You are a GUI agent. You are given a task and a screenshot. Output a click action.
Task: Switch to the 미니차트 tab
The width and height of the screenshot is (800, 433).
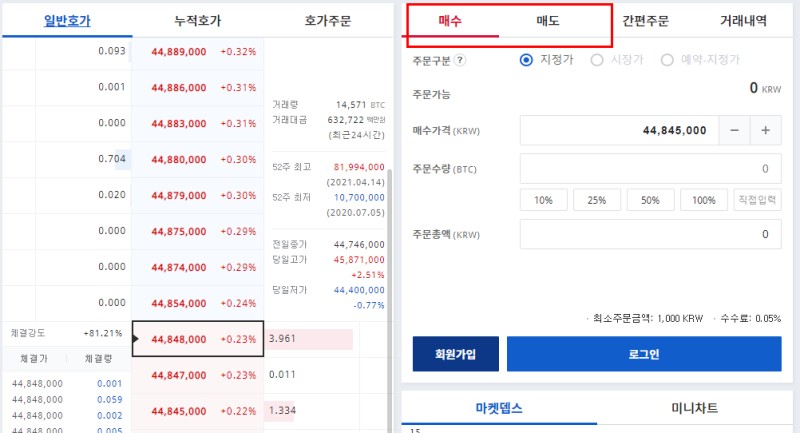click(694, 408)
